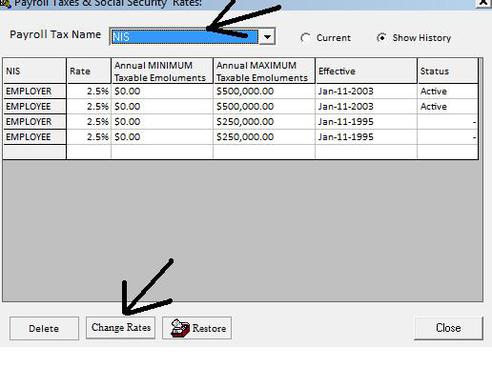
Task: Click the 2.5% rate in the first EMPLOYER row
Action: click(x=89, y=91)
